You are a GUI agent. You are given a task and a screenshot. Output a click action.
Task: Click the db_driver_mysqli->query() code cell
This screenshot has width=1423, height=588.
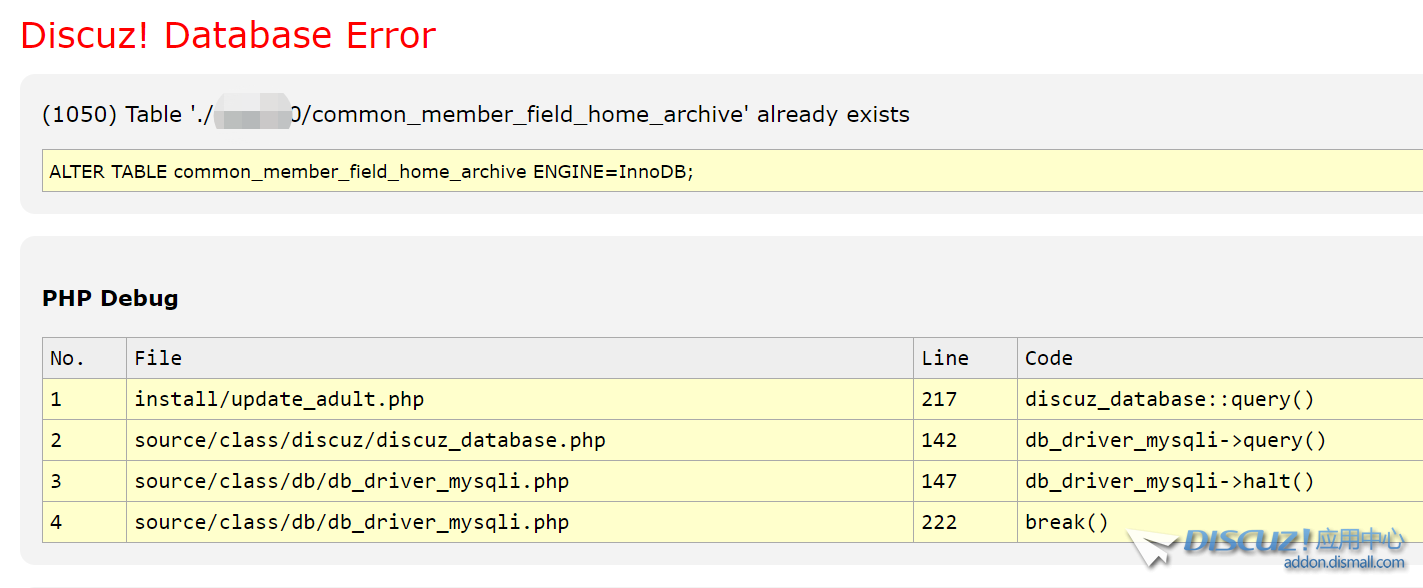(x=1175, y=440)
